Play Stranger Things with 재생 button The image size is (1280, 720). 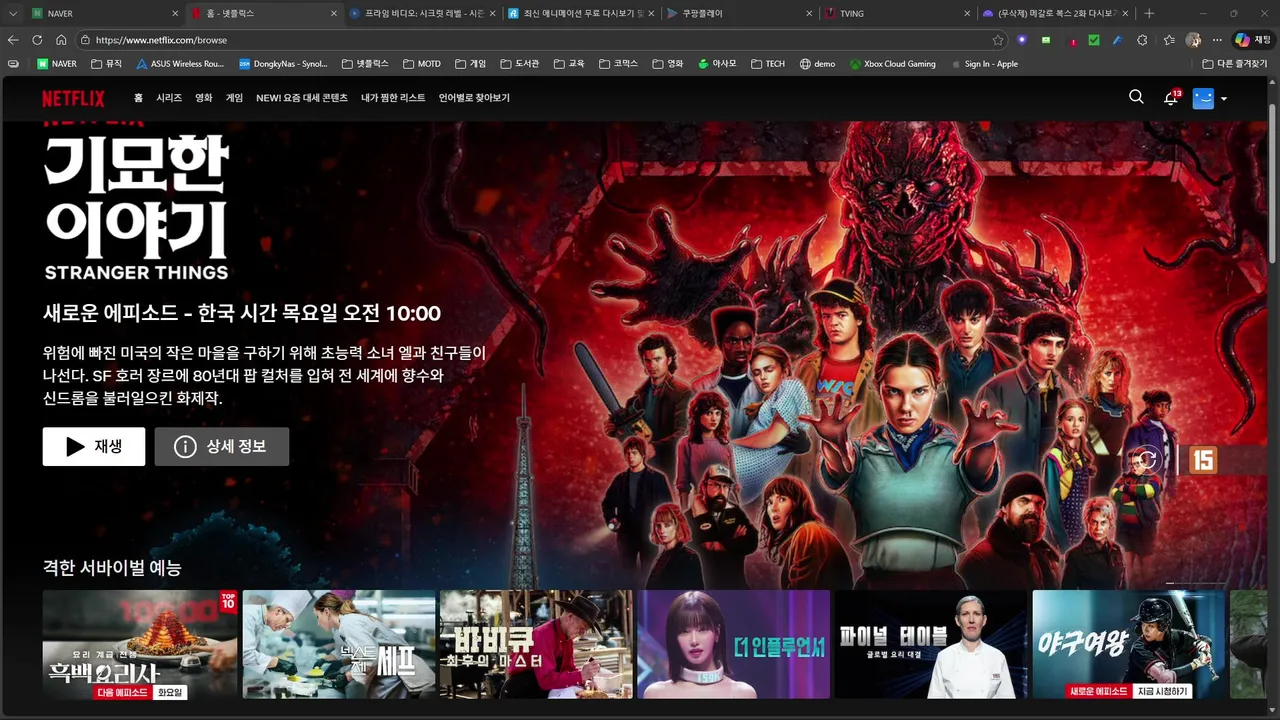point(94,447)
